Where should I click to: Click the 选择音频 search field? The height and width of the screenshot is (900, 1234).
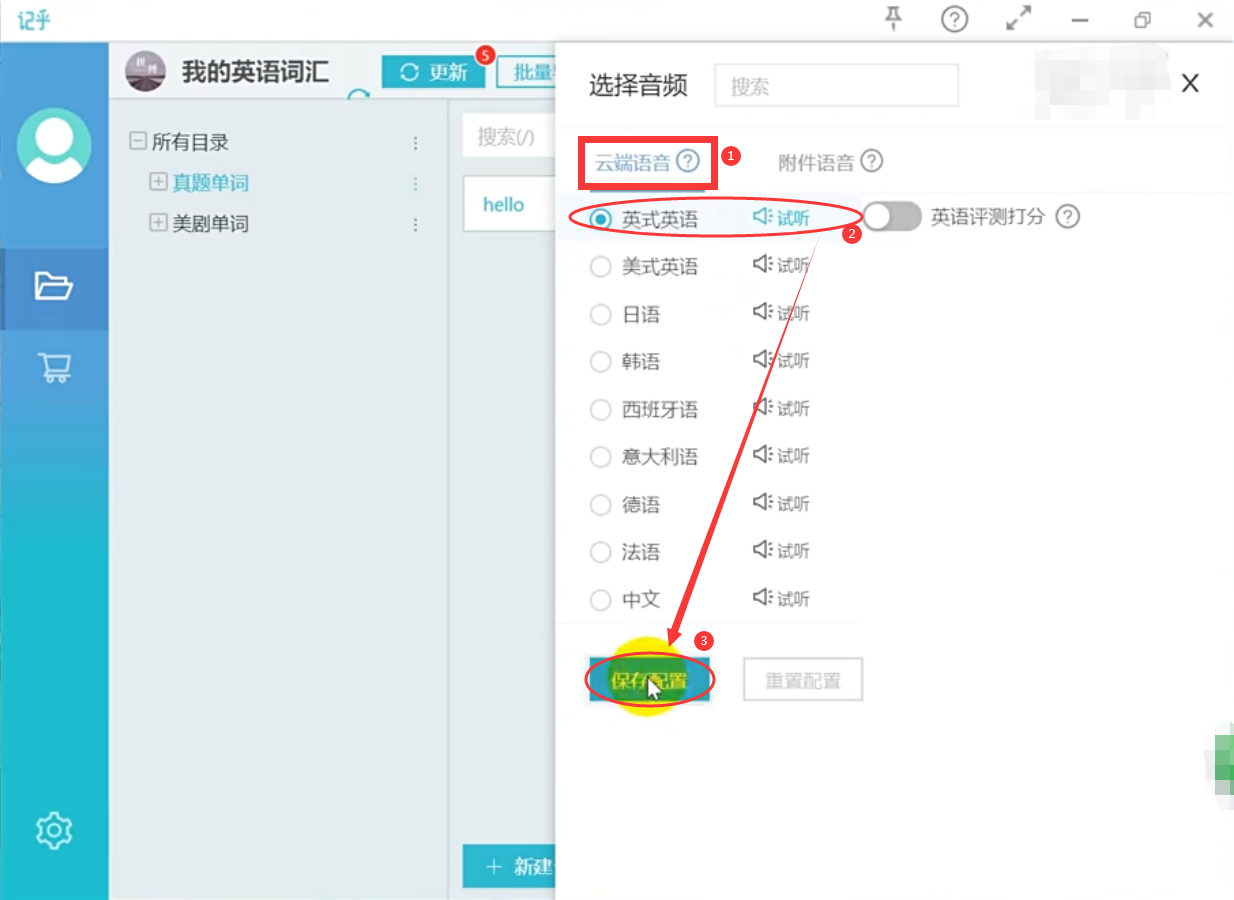(836, 86)
